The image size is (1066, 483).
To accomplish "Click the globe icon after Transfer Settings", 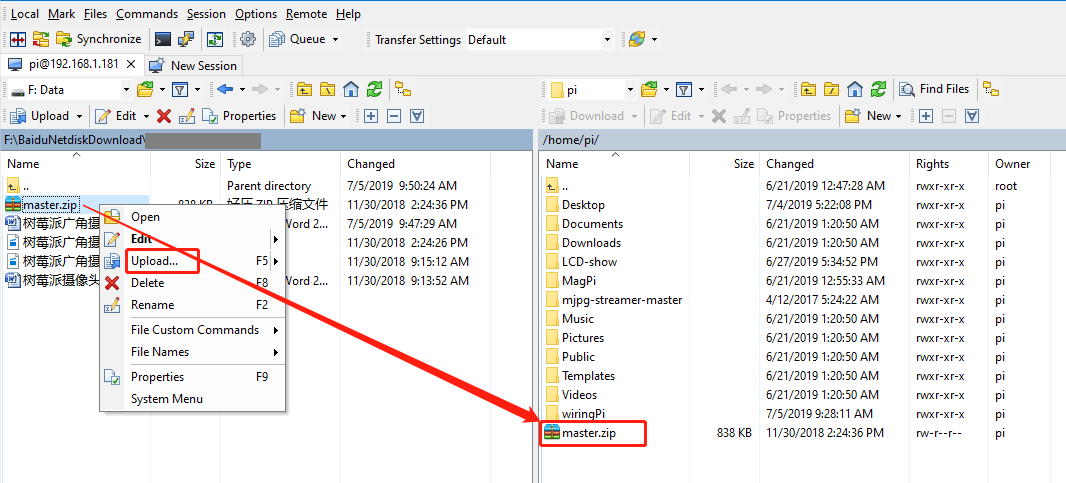I will click(637, 39).
